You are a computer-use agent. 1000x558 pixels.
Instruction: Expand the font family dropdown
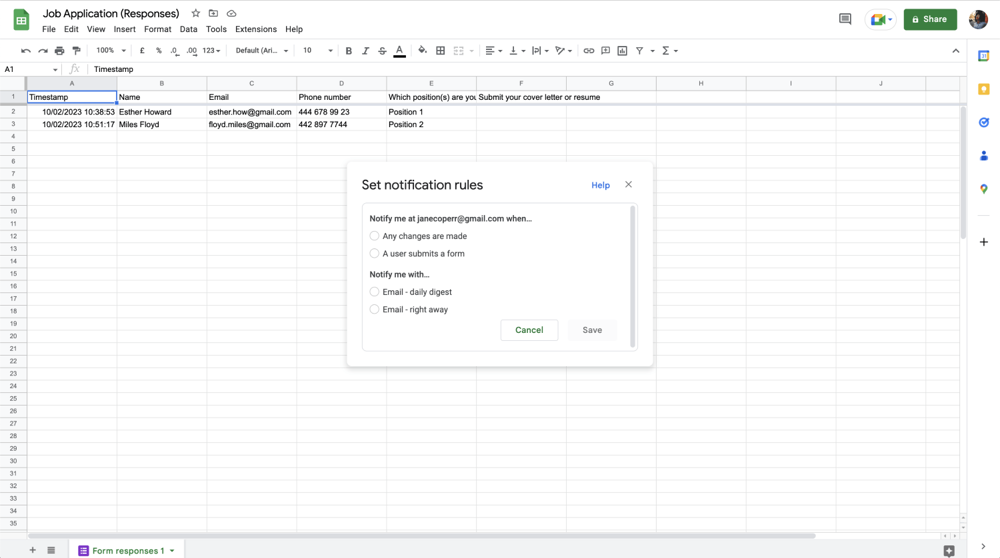click(x=262, y=51)
